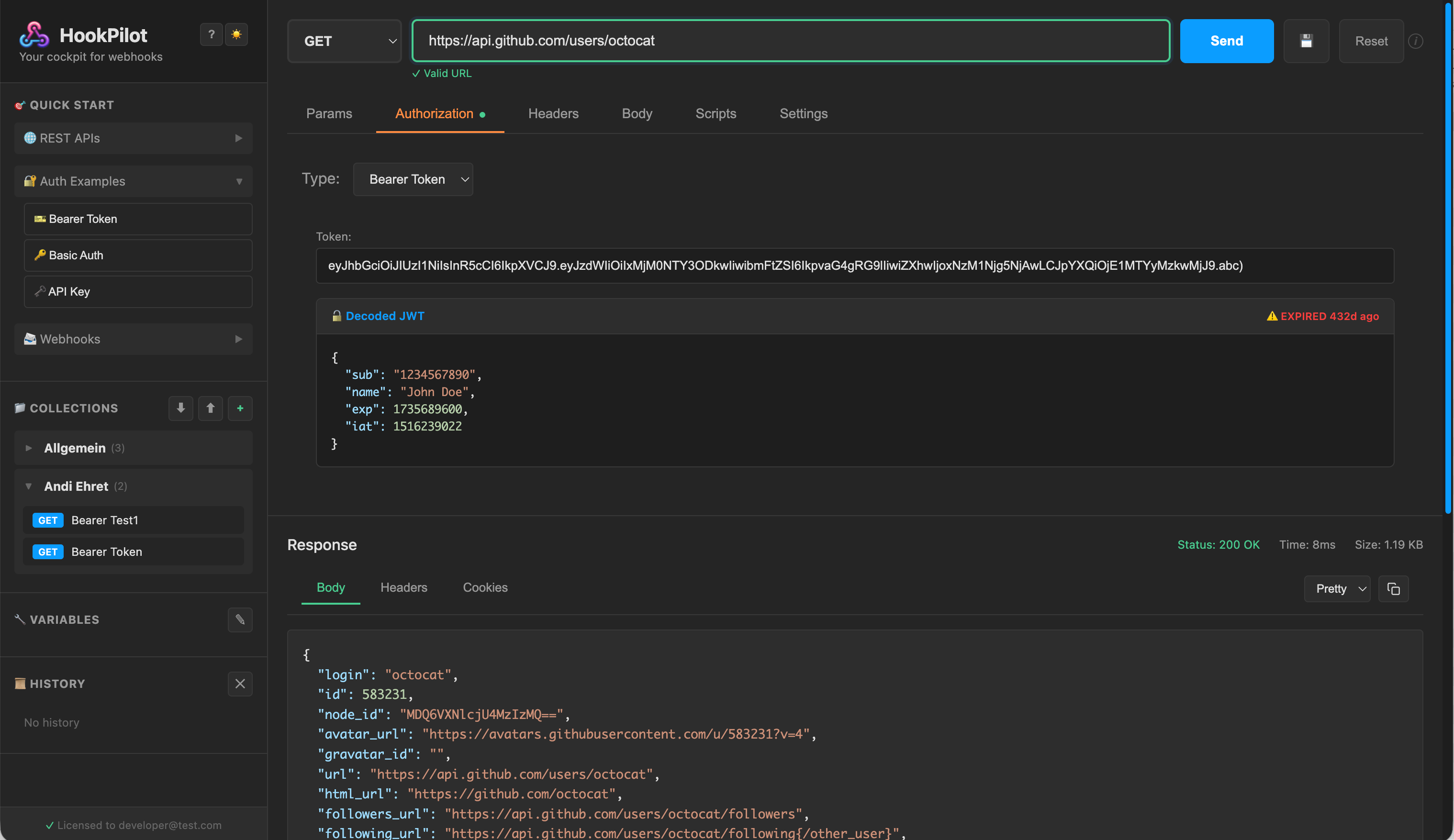Create a new collection with plus icon
The width and height of the screenshot is (1454, 840).
(240, 408)
